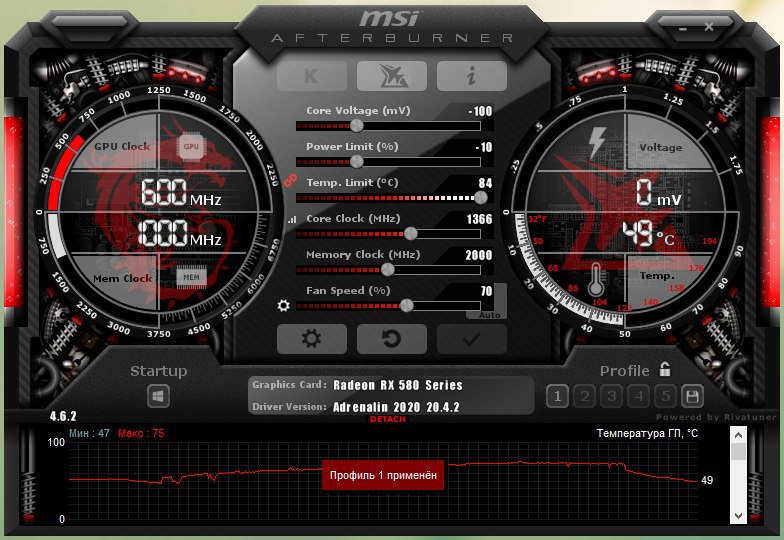
Task: Click the Core Voltage value -100
Action: (480, 111)
